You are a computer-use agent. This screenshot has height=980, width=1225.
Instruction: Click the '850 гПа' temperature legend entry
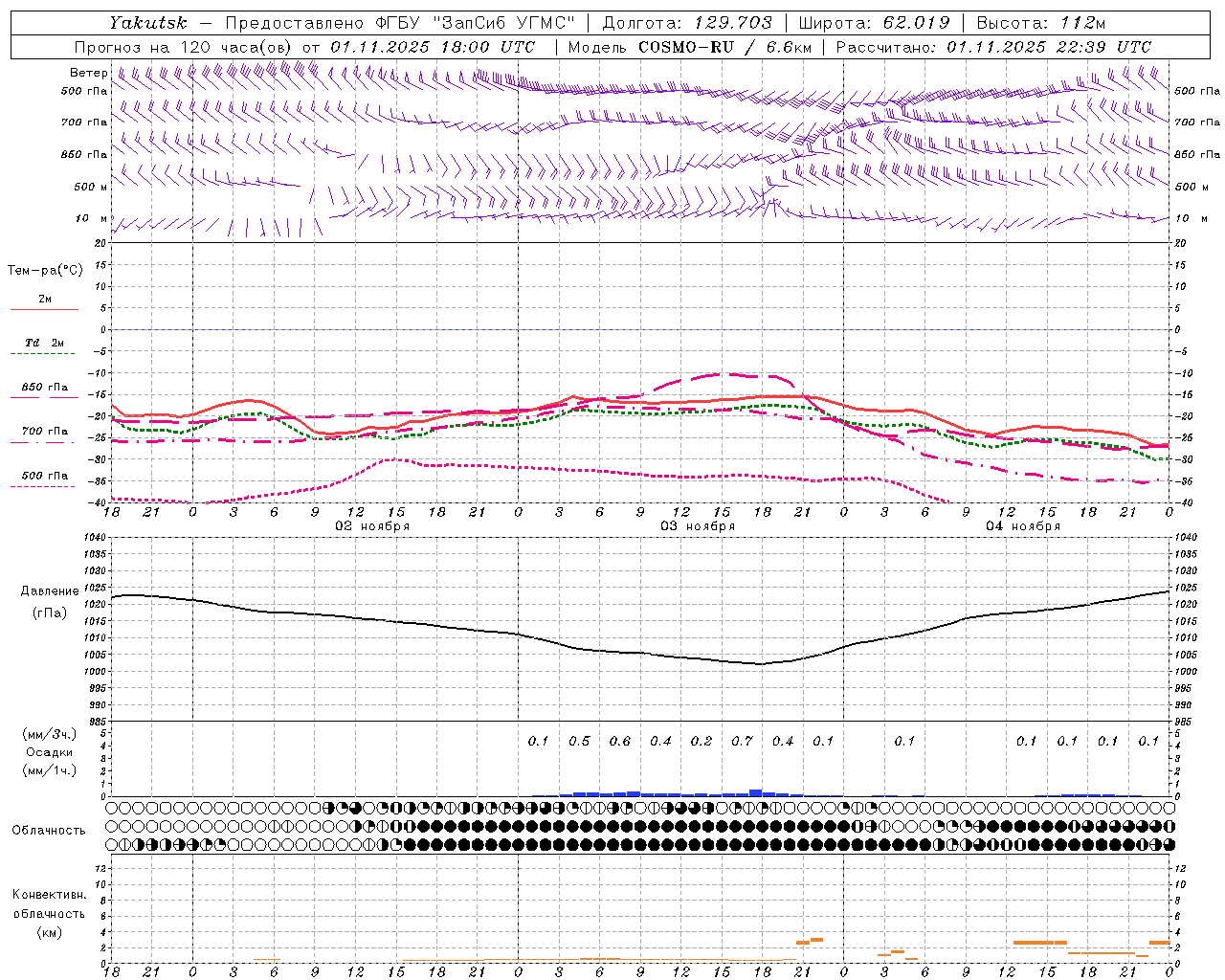pos(44,387)
